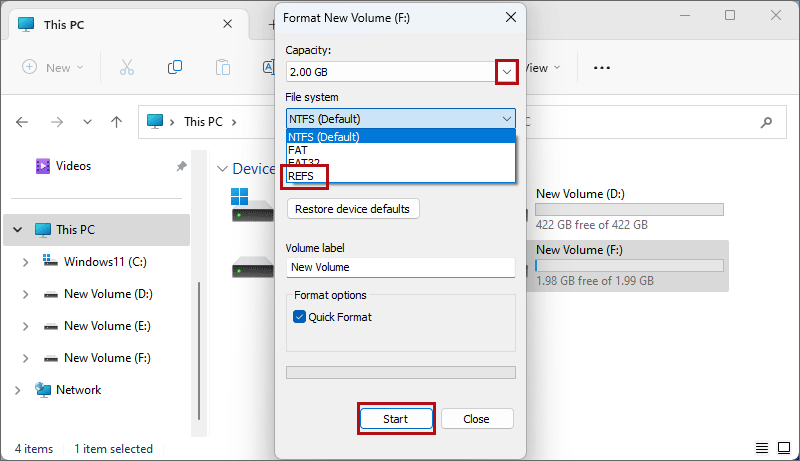
Task: Choose NTFS (Default) from file system list
Action: [401, 137]
